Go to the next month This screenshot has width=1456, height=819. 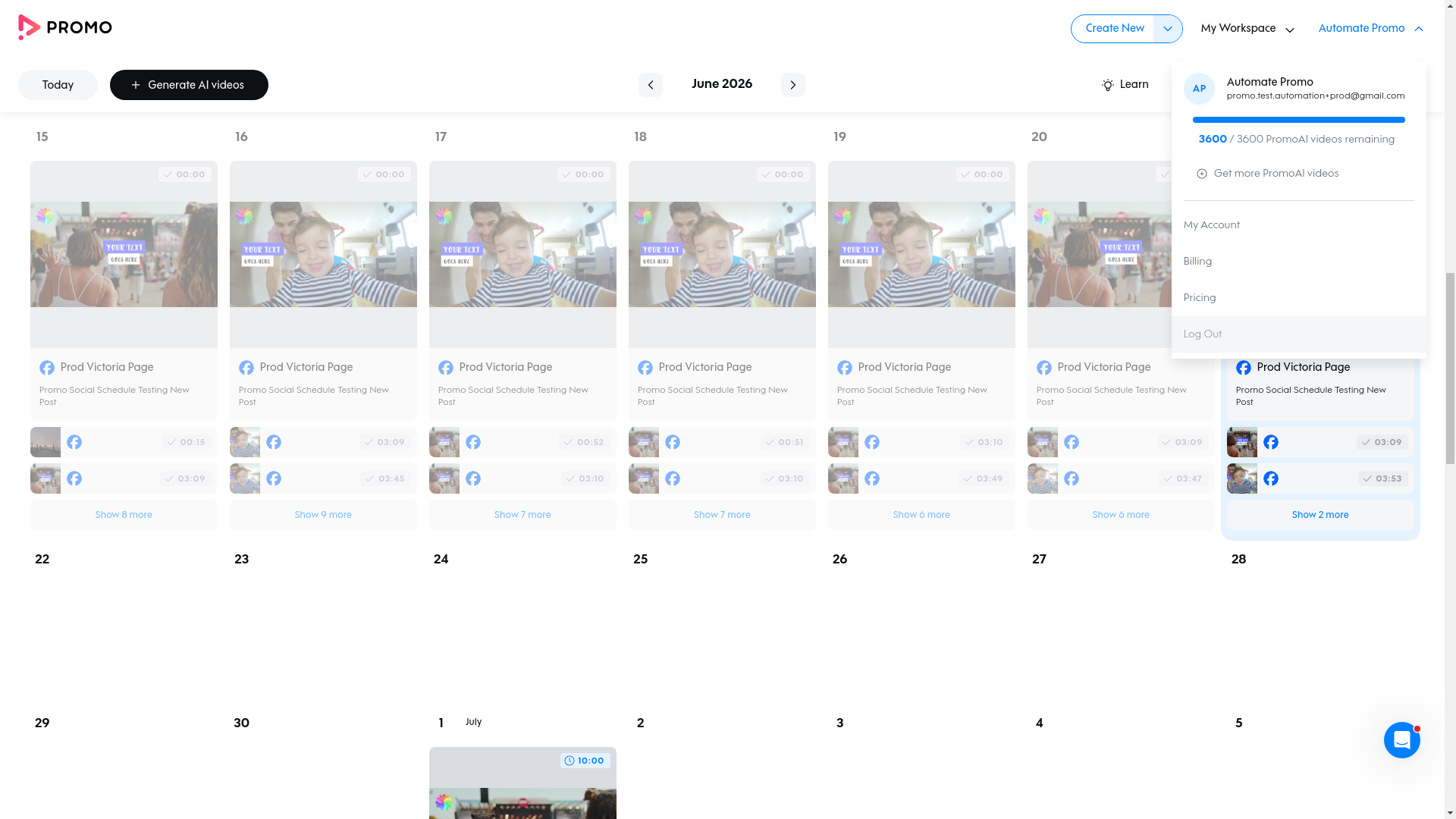(x=793, y=85)
